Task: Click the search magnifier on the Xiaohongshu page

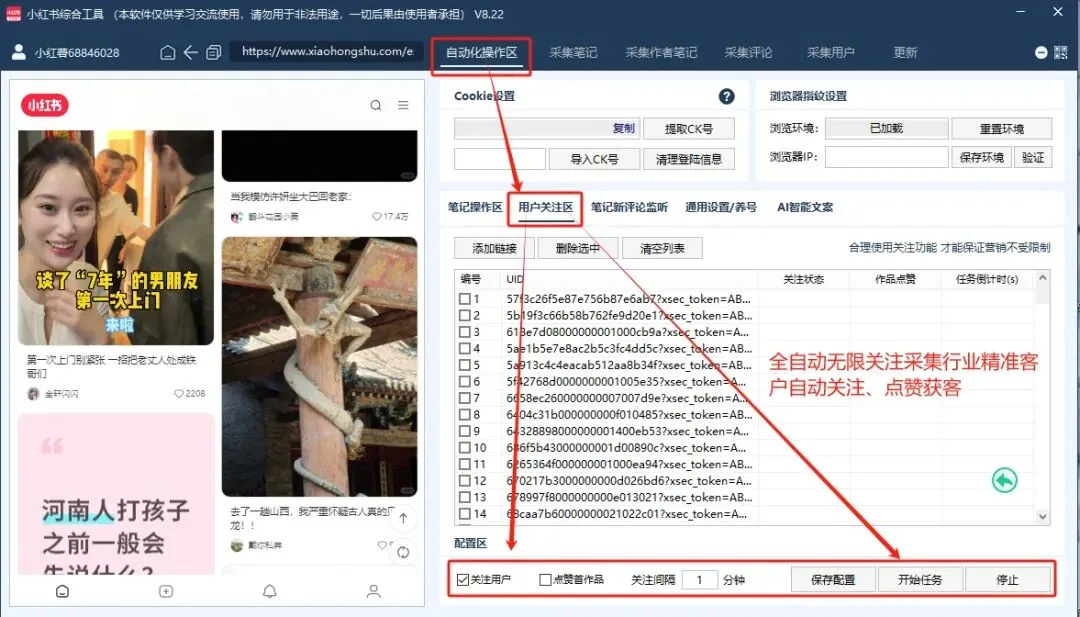Action: point(376,104)
